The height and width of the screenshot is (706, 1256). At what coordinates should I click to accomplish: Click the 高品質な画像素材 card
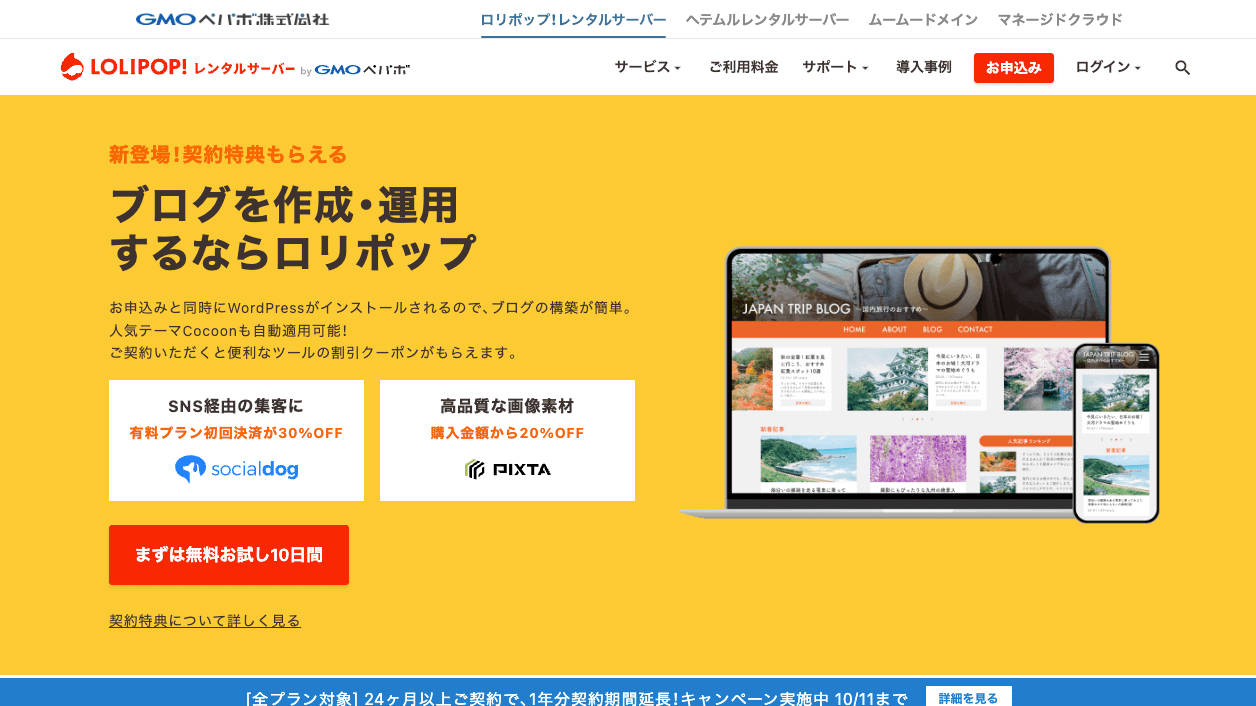click(x=507, y=440)
